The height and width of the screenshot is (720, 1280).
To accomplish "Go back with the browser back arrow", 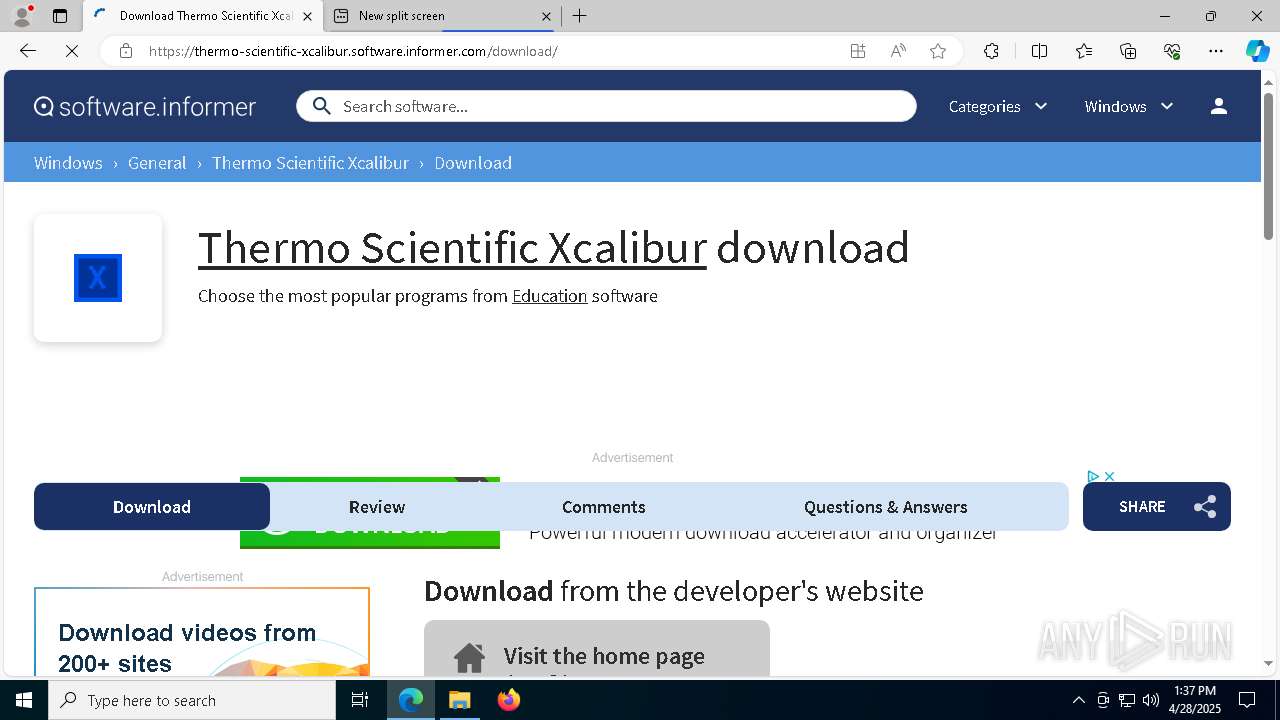I will [28, 51].
